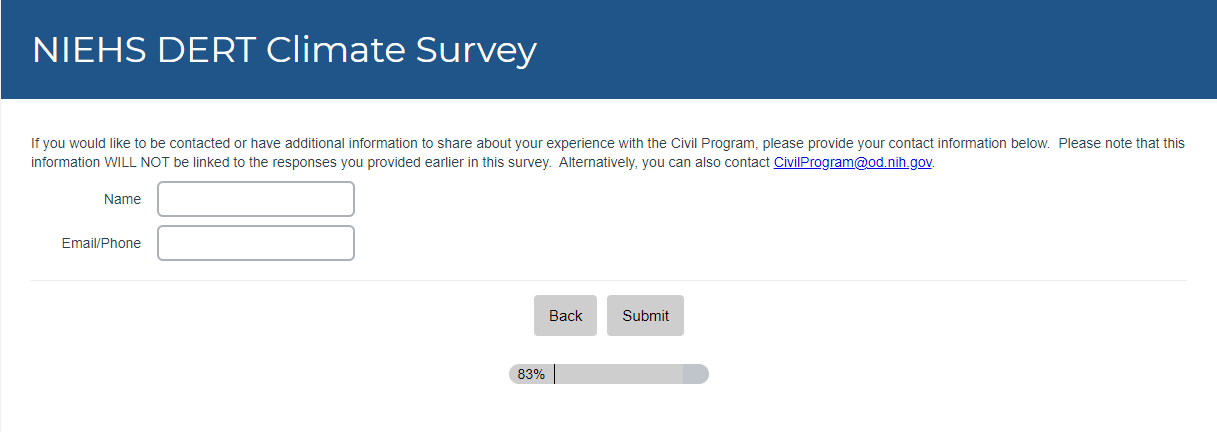Submit the survey contact form
This screenshot has width=1217, height=432.
coord(645,316)
